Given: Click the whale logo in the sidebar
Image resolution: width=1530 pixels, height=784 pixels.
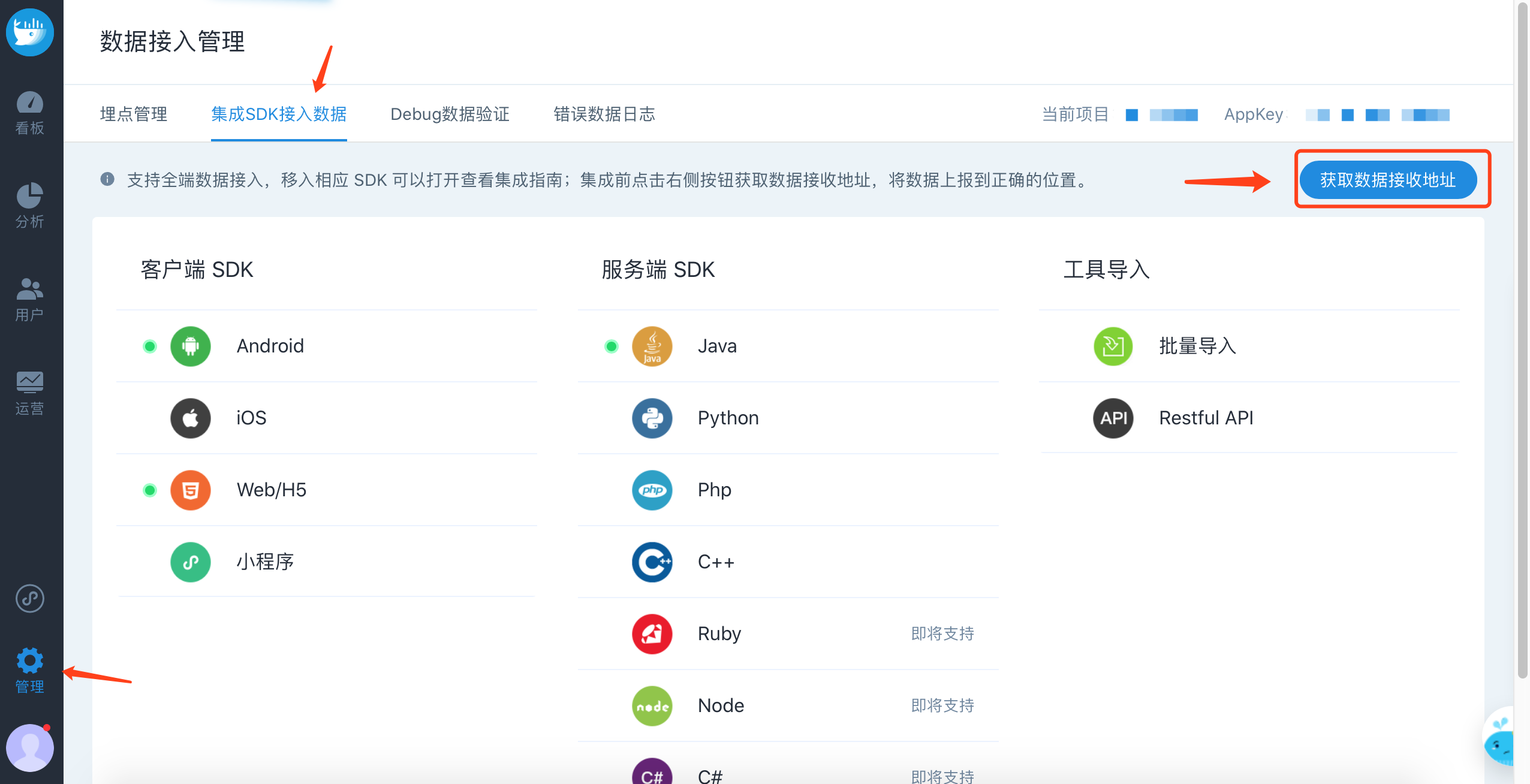Looking at the screenshot, I should click(x=30, y=32).
